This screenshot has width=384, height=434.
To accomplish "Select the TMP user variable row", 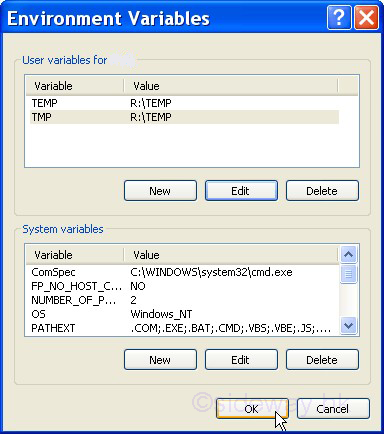I will [185, 117].
